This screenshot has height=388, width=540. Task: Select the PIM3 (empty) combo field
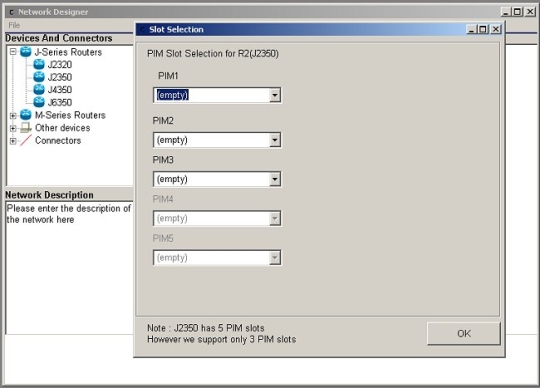pos(217,179)
